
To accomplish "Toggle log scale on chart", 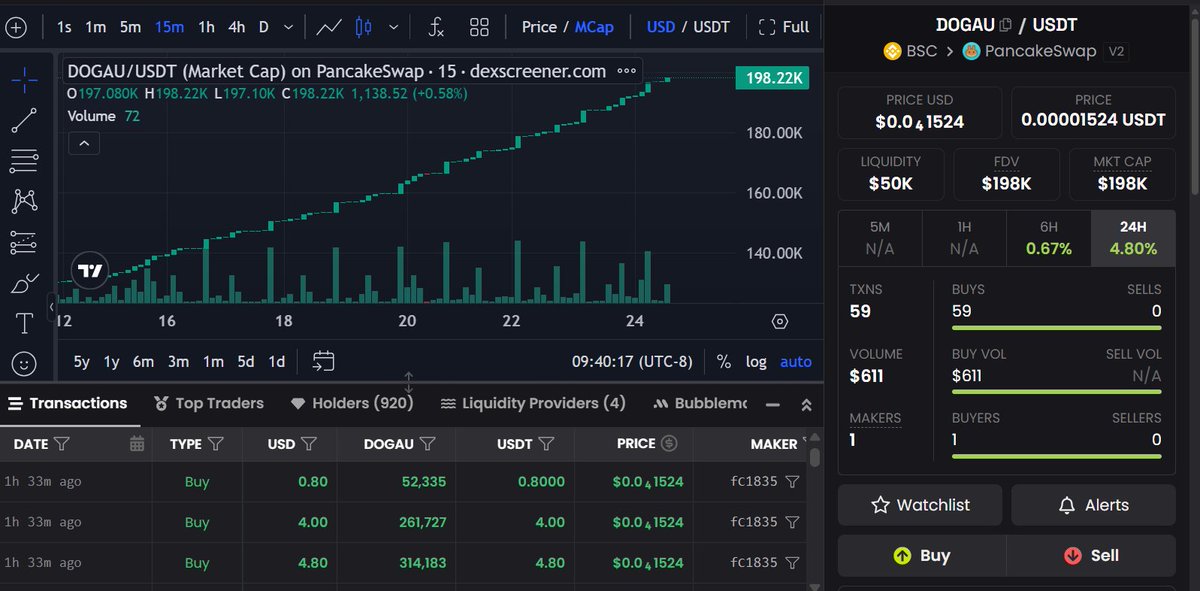I will (756, 361).
